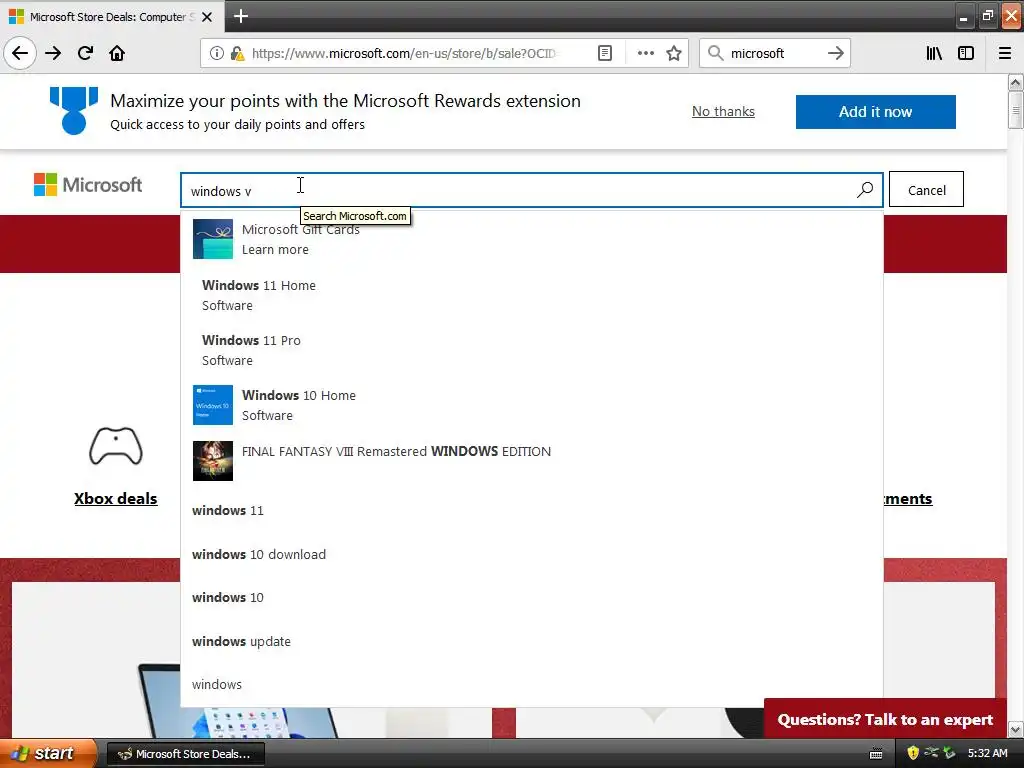Screen dimensions: 1024x768
Task: Submit browser search with the arrow
Action: (x=835, y=53)
